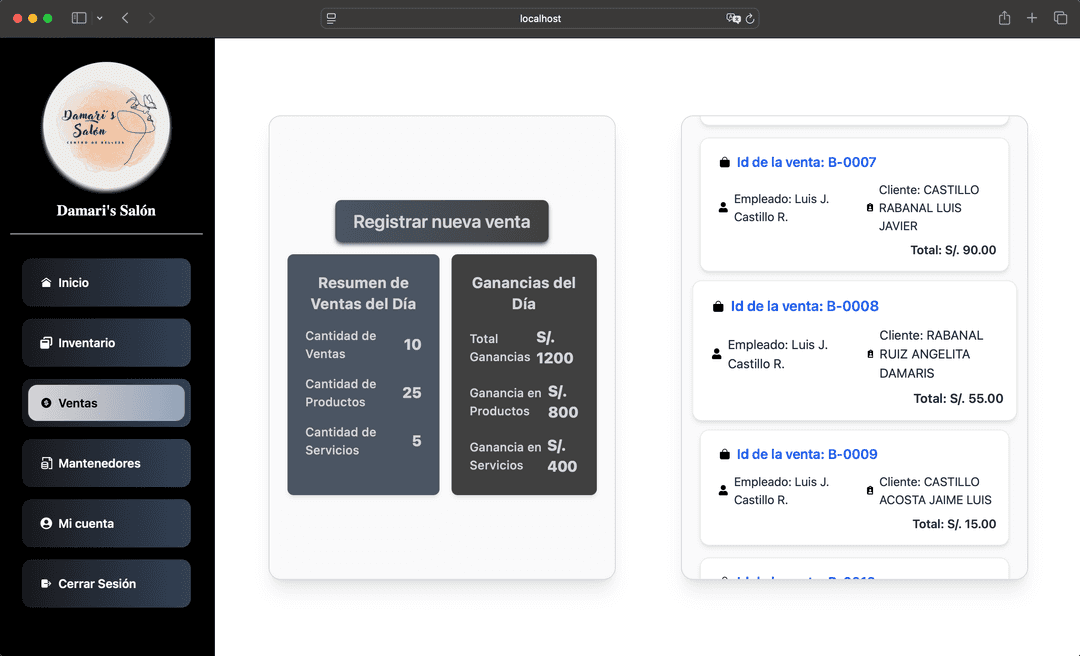Show the Safari tab overview
Screen dimensions: 1080x656
click(1060, 18)
